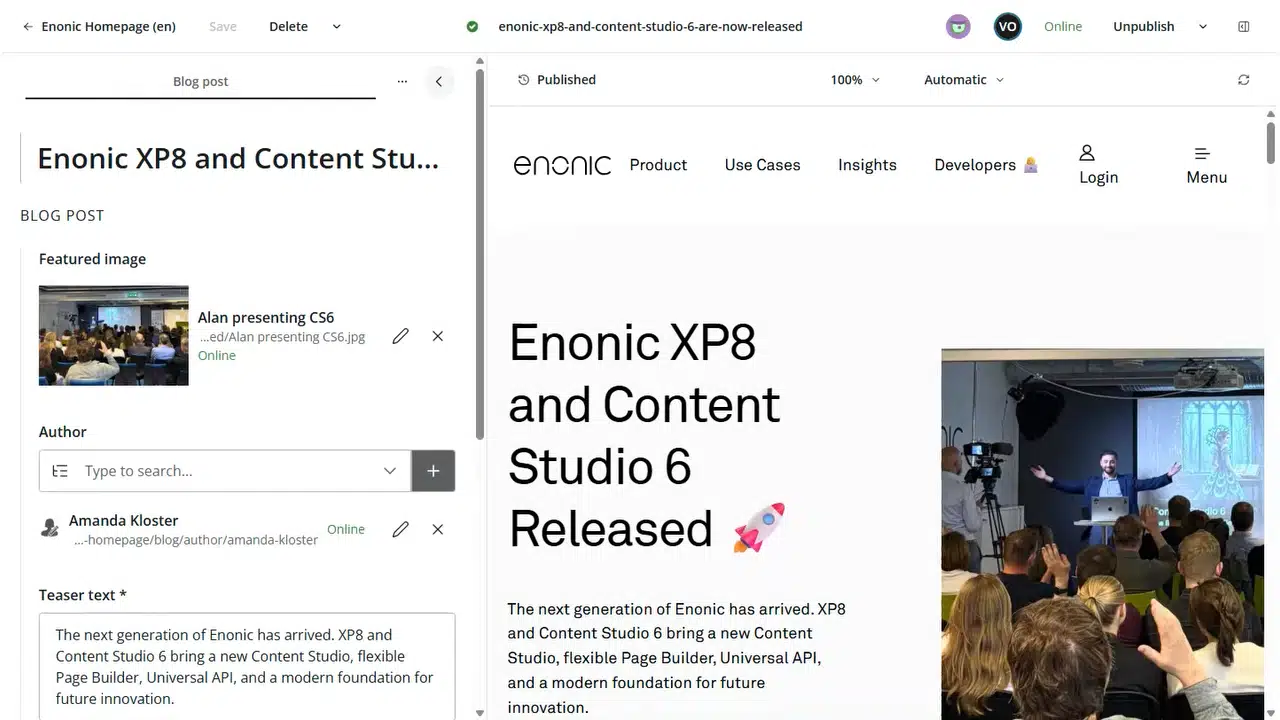Click the Teaser text field label

point(83,595)
